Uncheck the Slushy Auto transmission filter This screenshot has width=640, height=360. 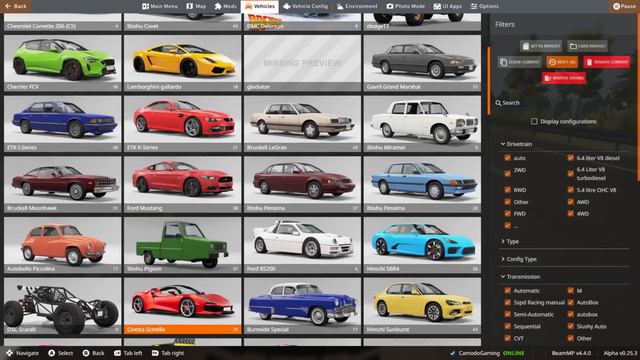571,326
